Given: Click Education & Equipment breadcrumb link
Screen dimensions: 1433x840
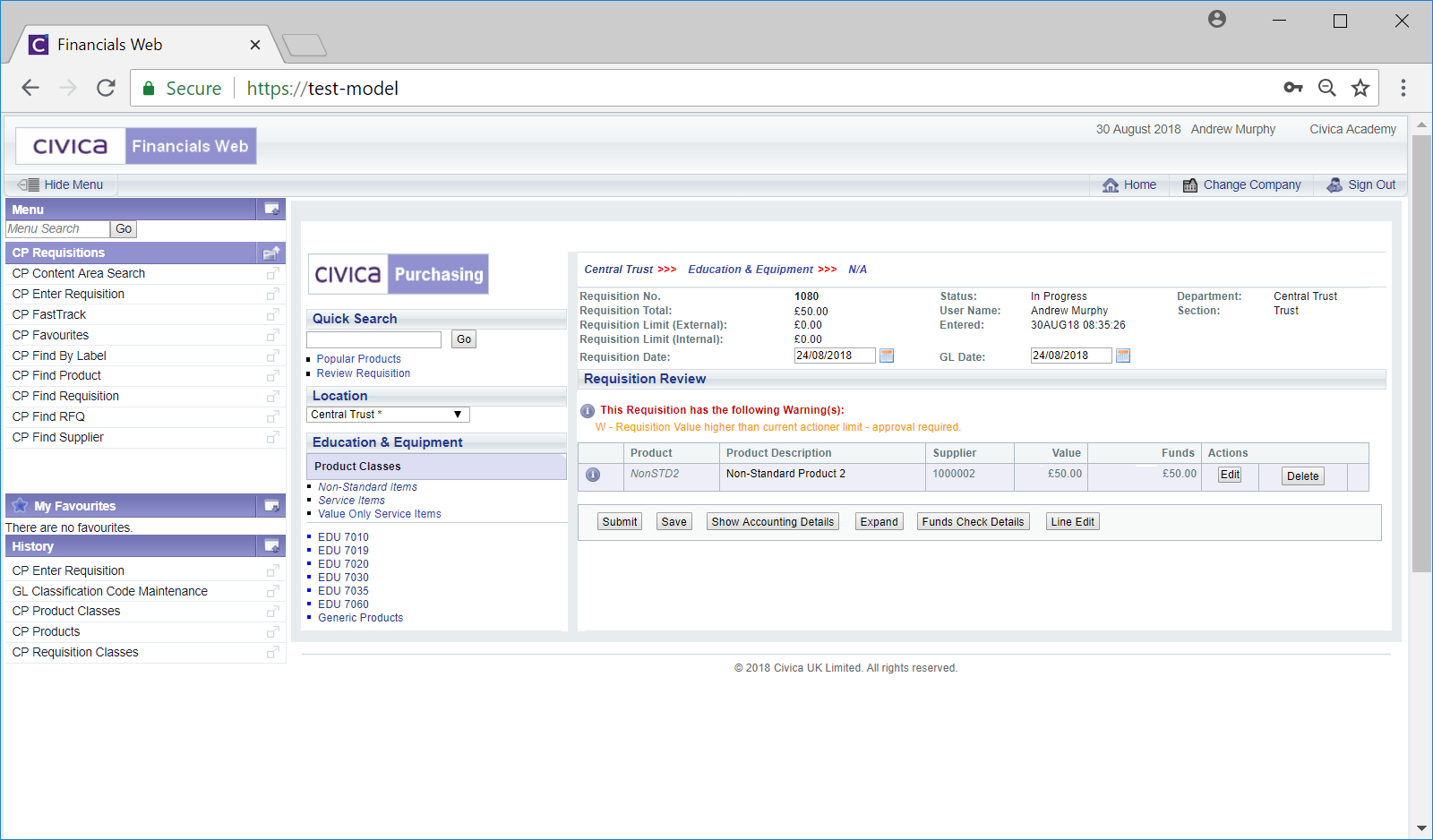Looking at the screenshot, I should click(x=751, y=270).
